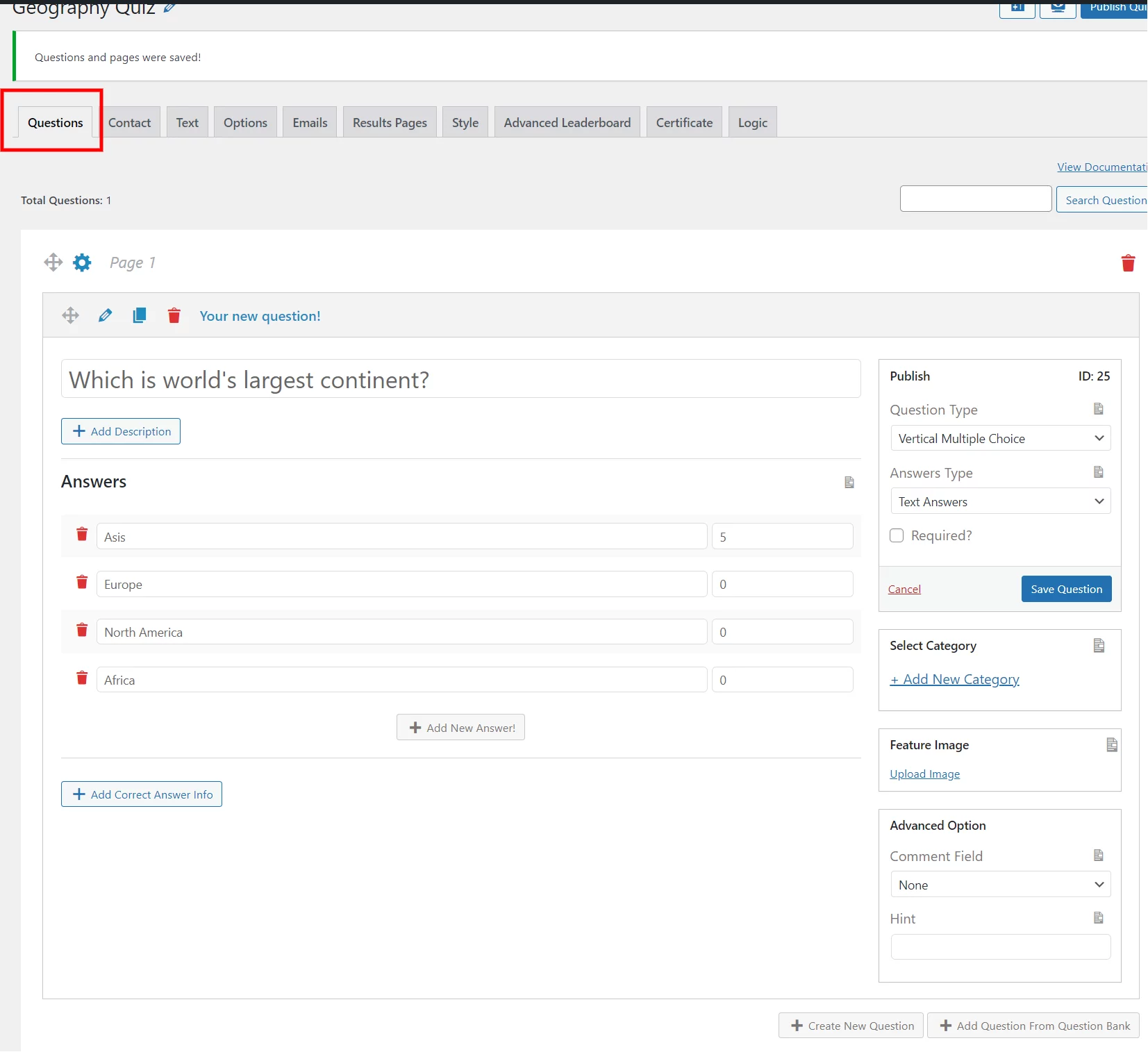1148x1052 pixels.
Task: Open the Advanced Leaderboard tab
Action: tap(567, 122)
